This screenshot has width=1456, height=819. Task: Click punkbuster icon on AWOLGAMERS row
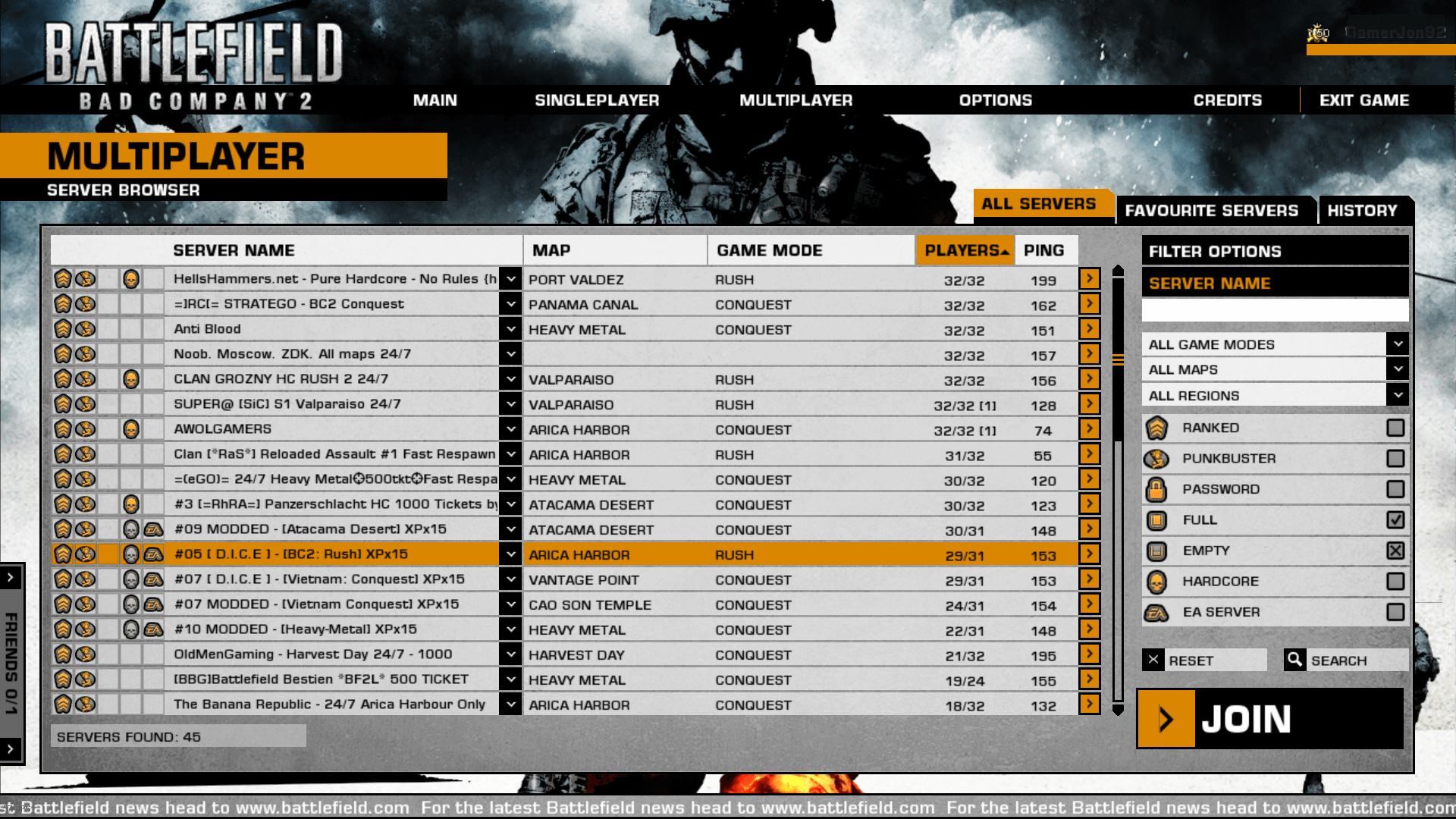point(86,429)
